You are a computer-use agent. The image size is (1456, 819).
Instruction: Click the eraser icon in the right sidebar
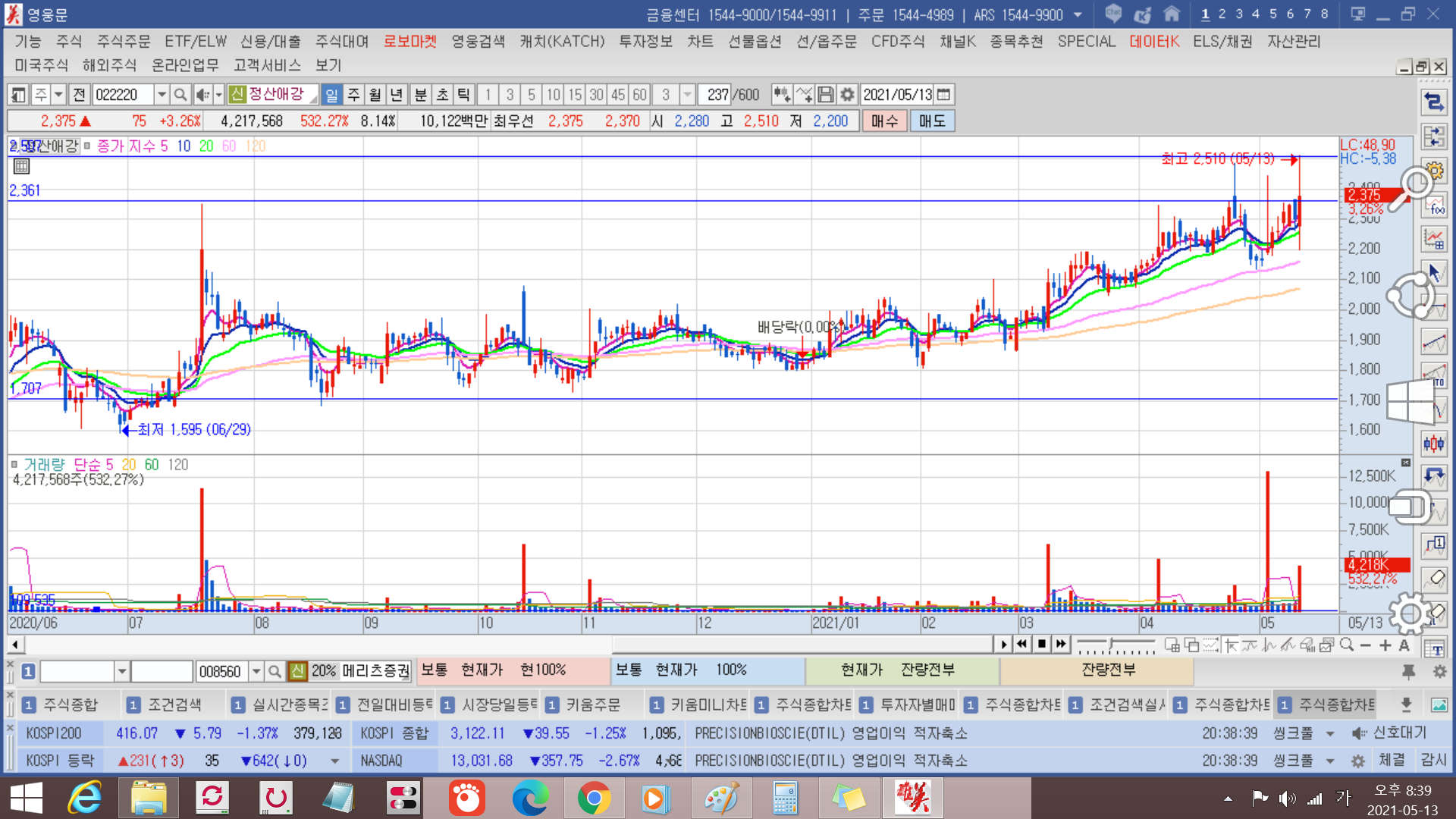(x=1434, y=579)
